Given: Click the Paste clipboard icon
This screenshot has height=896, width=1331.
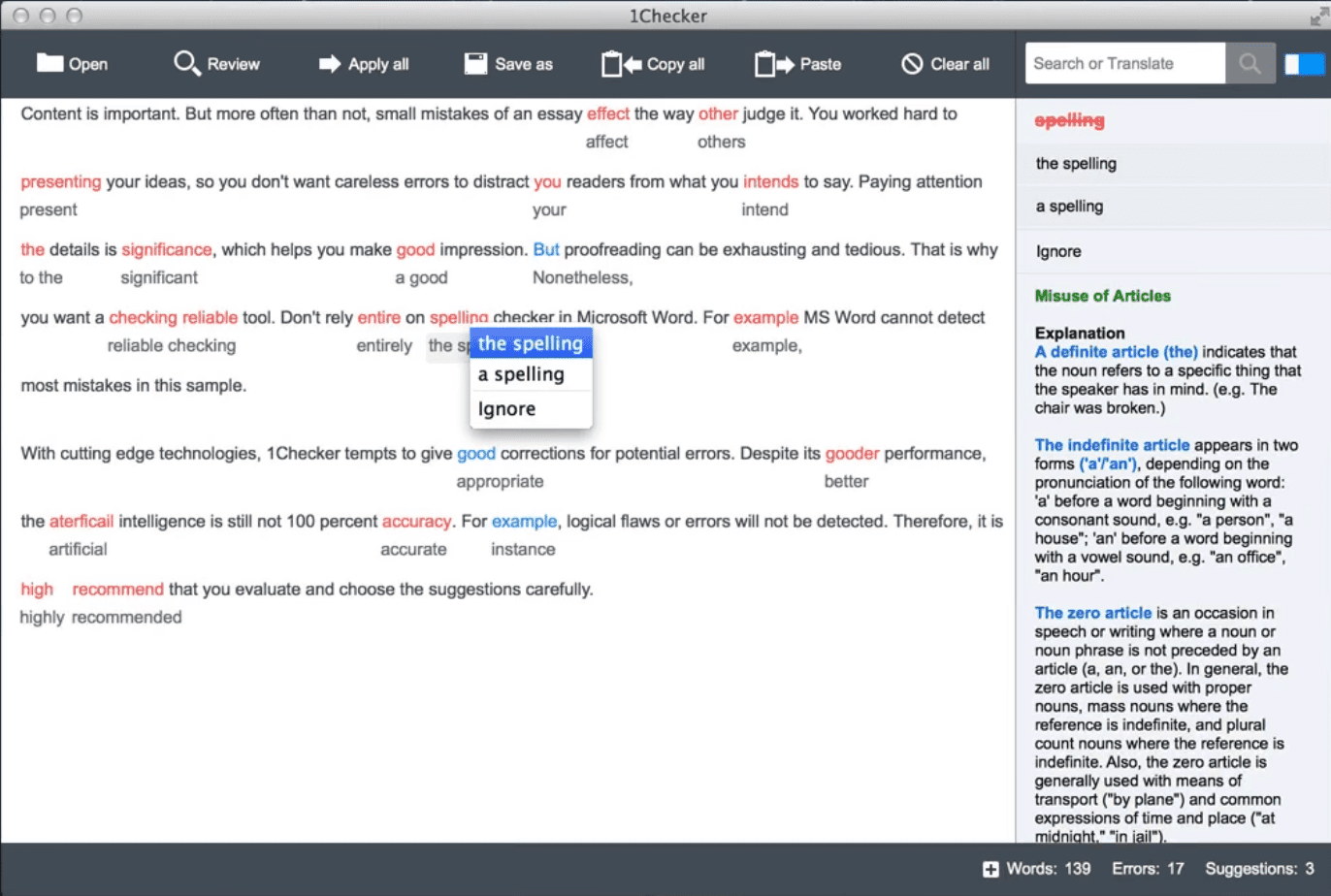Looking at the screenshot, I should [774, 64].
